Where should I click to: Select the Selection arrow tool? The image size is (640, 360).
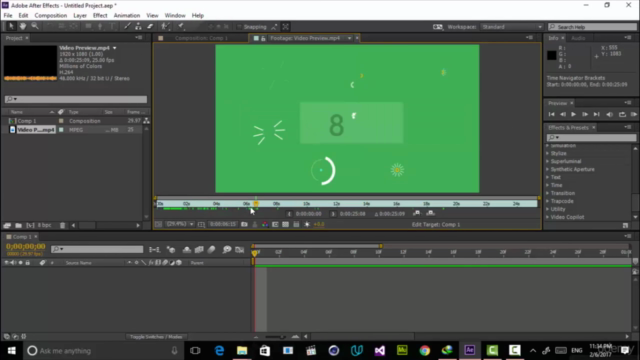pyautogui.click(x=11, y=27)
